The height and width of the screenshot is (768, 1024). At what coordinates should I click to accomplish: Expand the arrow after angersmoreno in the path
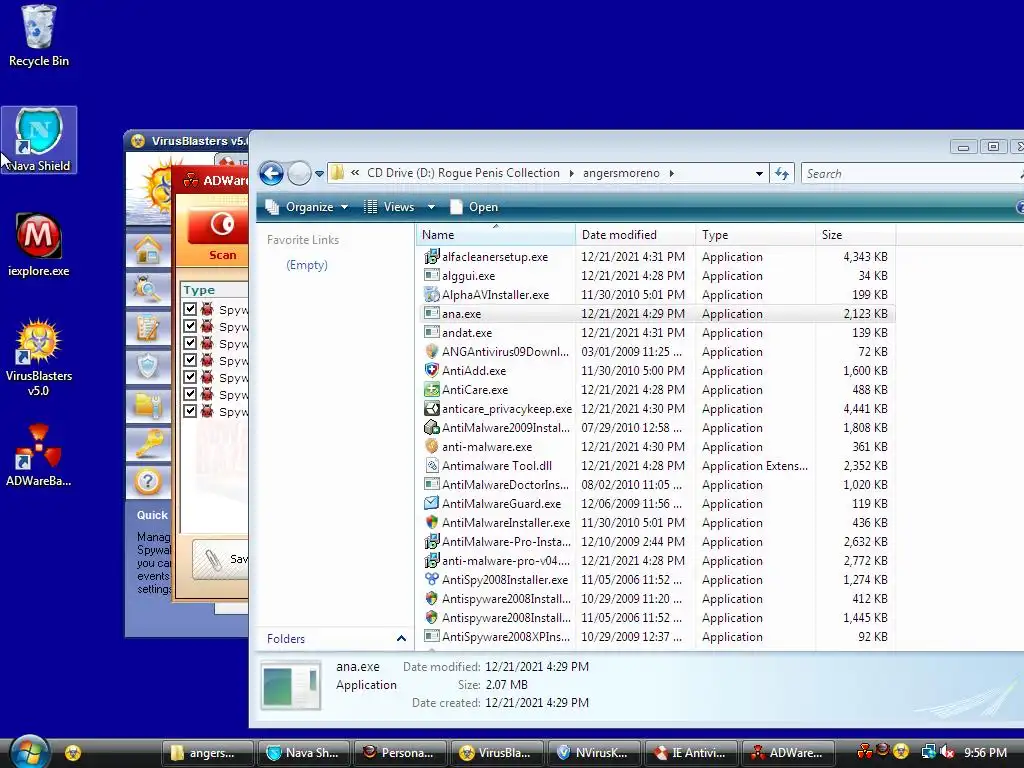click(671, 173)
